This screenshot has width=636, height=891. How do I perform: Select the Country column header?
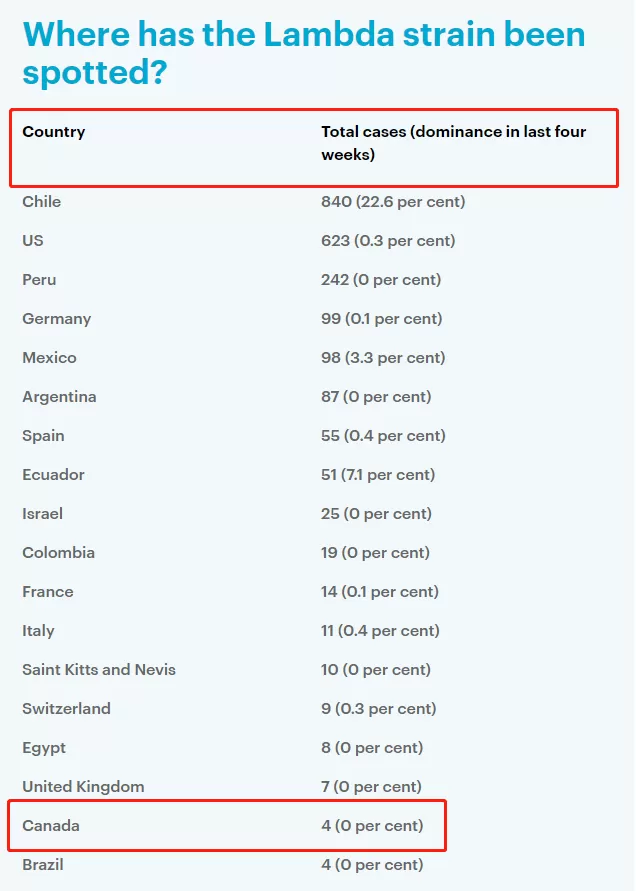click(x=54, y=132)
